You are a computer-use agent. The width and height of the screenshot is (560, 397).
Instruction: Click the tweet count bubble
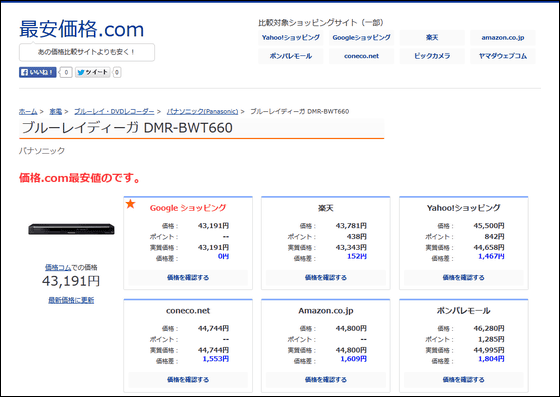coord(117,72)
